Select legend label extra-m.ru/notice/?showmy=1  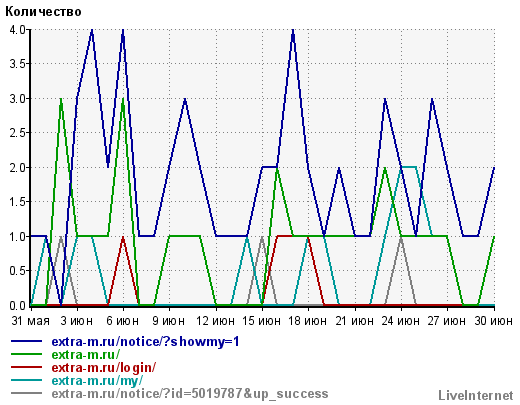click(145, 342)
